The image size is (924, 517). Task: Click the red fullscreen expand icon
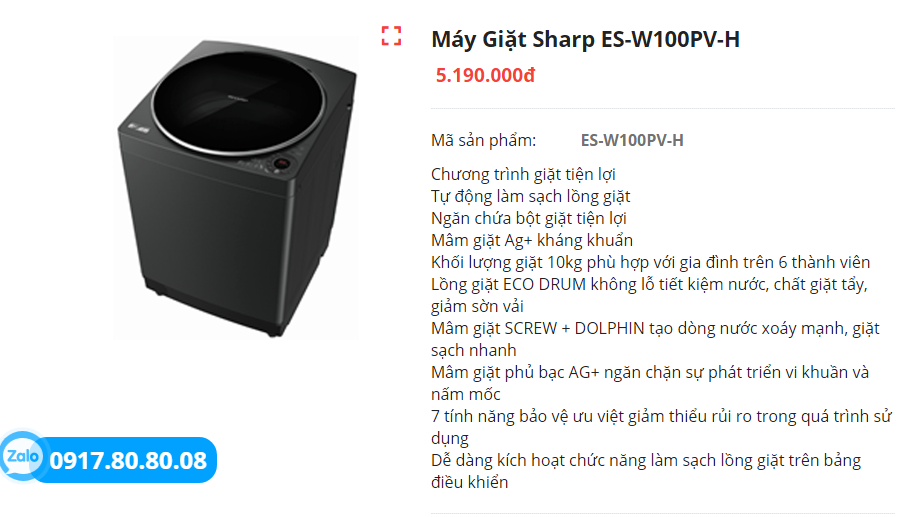pos(391,36)
